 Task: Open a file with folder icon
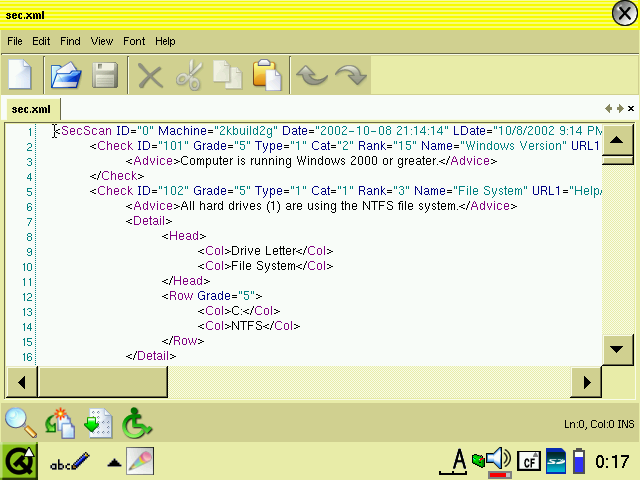[66, 75]
